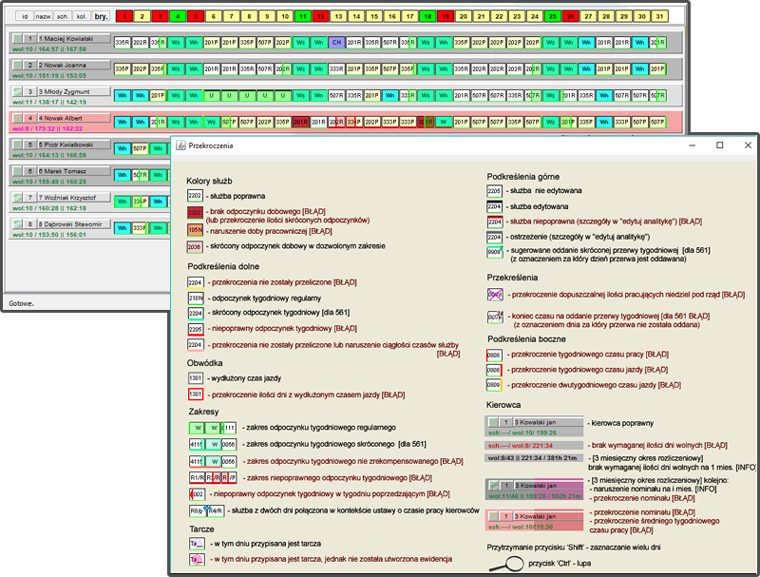
Task: Click the 'w tym dniu przypisana jest tarcza' icon
Action: pyautogui.click(x=196, y=544)
